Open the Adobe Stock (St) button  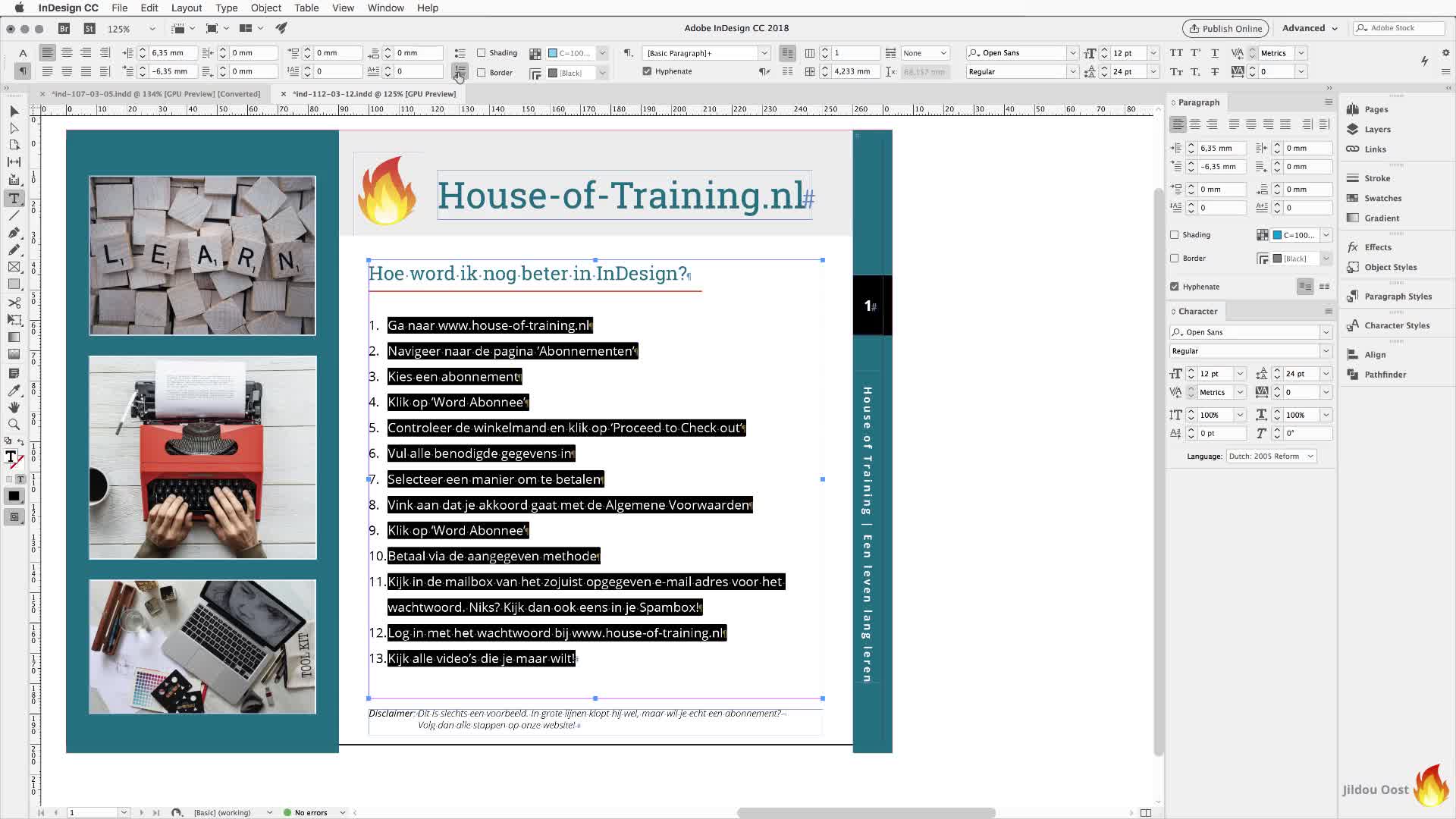(x=89, y=29)
